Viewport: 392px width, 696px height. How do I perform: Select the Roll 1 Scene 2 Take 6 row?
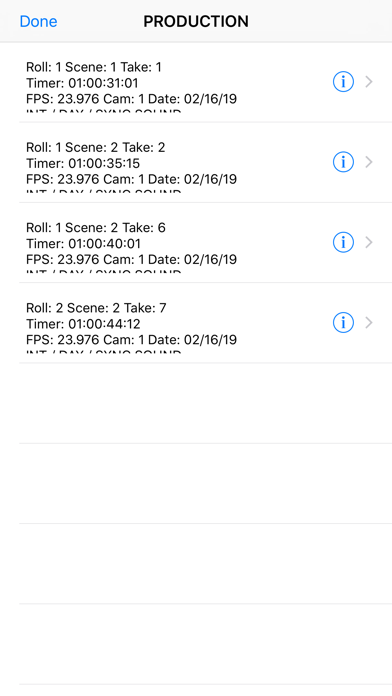[x=196, y=243]
